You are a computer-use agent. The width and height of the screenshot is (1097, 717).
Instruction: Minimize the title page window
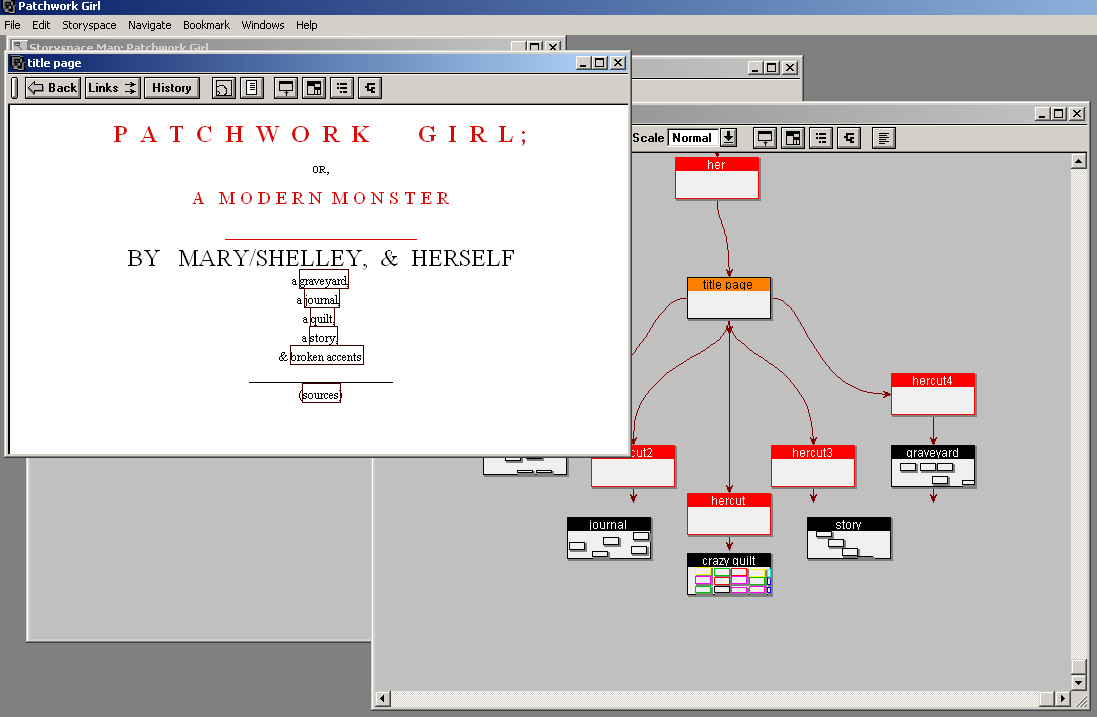583,63
